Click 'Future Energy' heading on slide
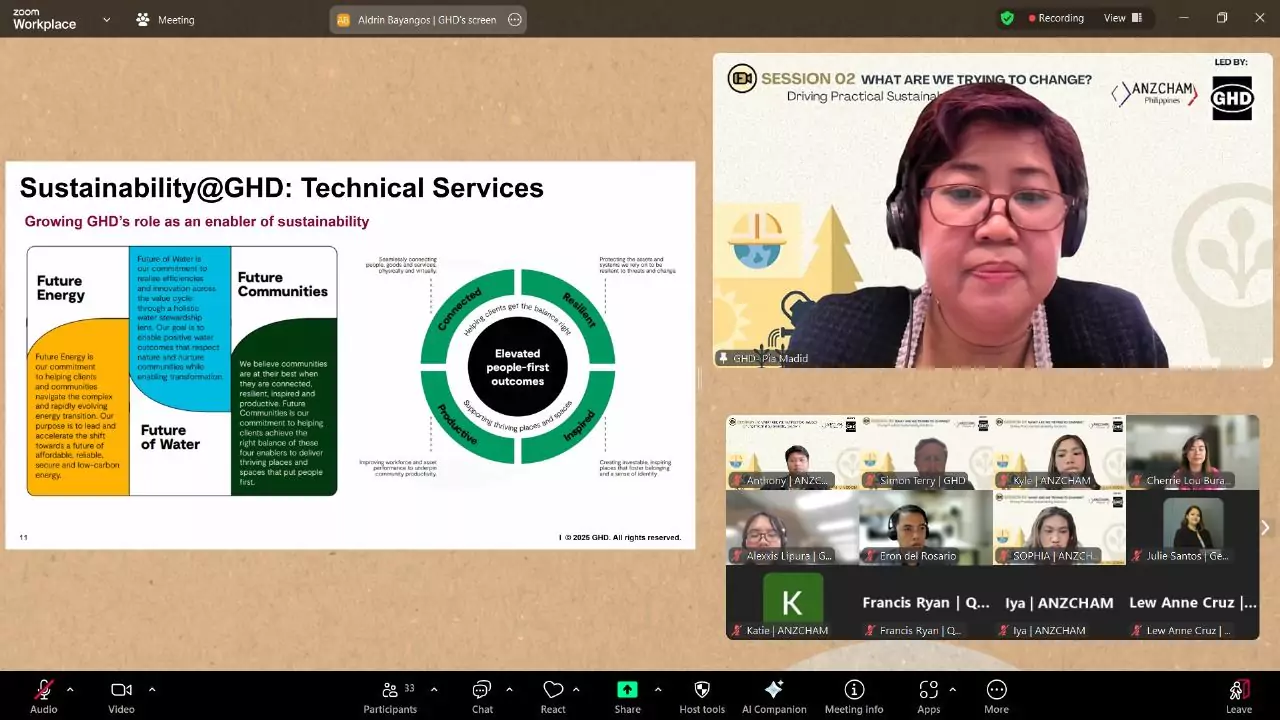Screen dimensions: 1280x720 click(x=61, y=288)
